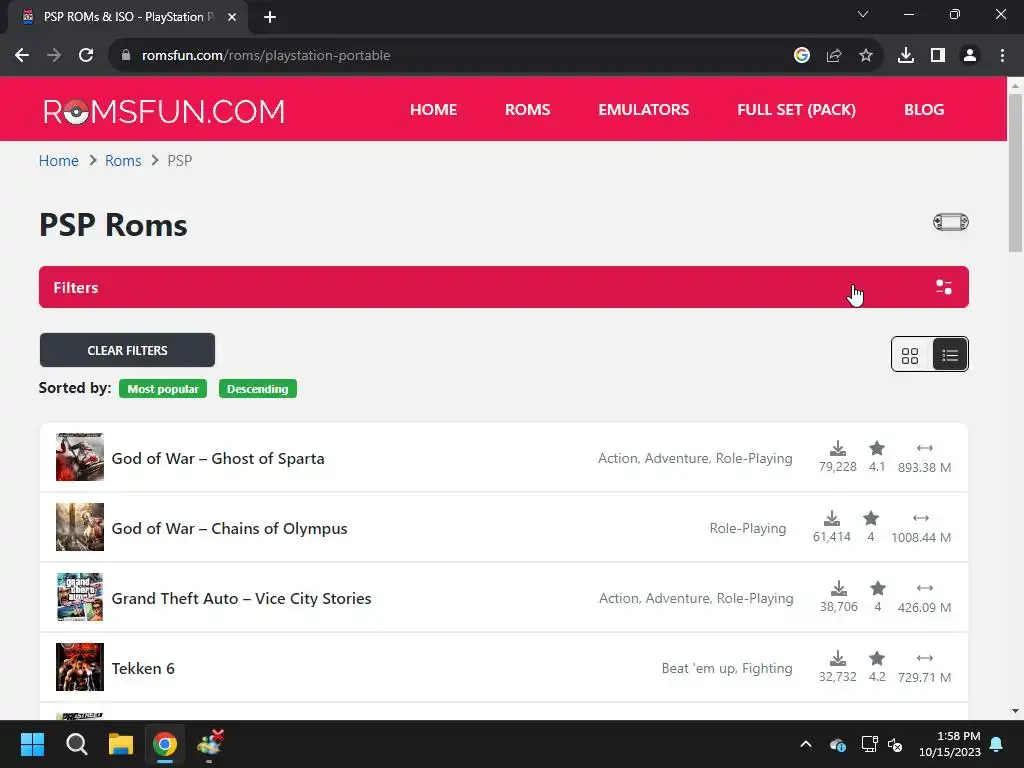This screenshot has height=768, width=1024.
Task: Click the PSP console icon by the heading
Action: [x=951, y=223]
